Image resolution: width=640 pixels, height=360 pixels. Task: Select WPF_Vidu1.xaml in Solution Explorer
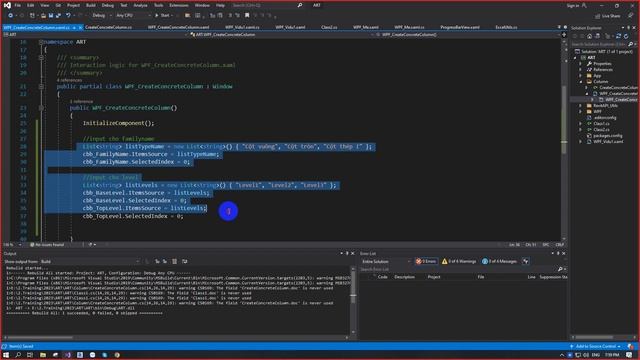click(608, 142)
